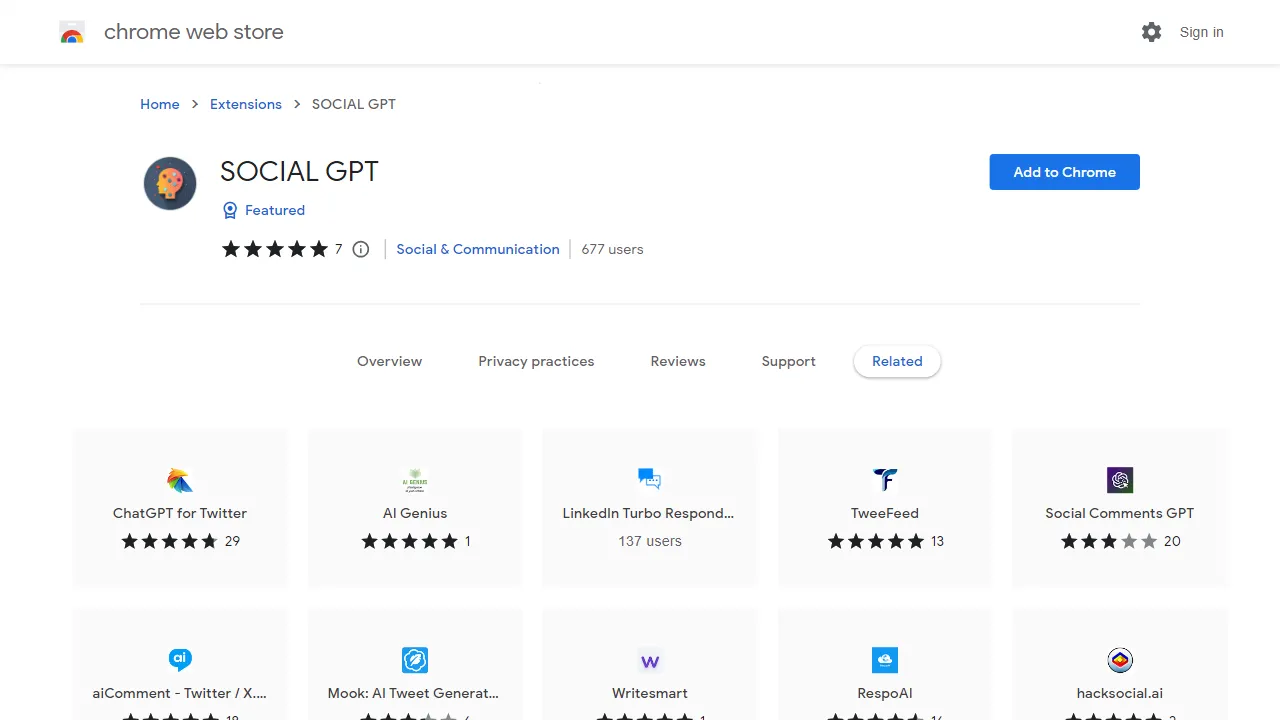1280x720 pixels.
Task: Select the Support tab
Action: coord(789,361)
